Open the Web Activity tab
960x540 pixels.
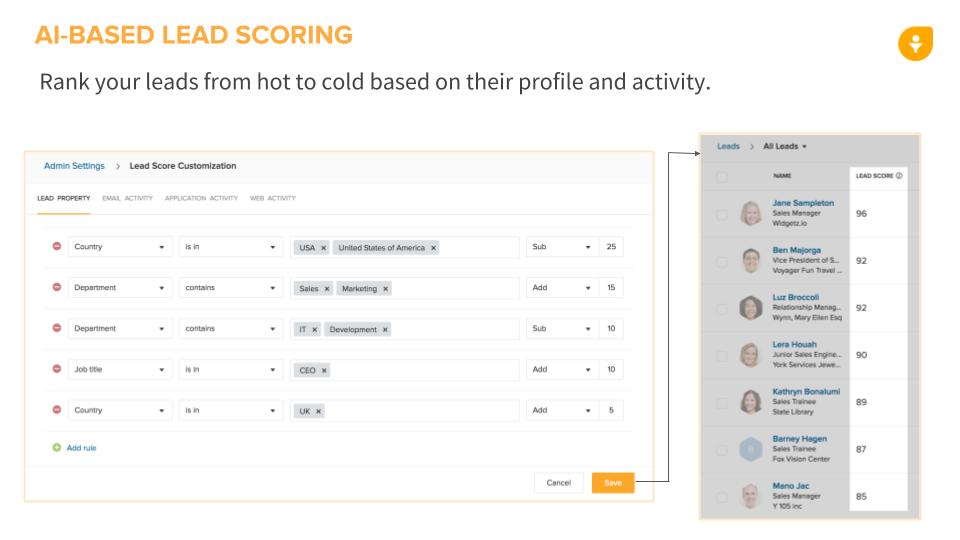coord(273,198)
